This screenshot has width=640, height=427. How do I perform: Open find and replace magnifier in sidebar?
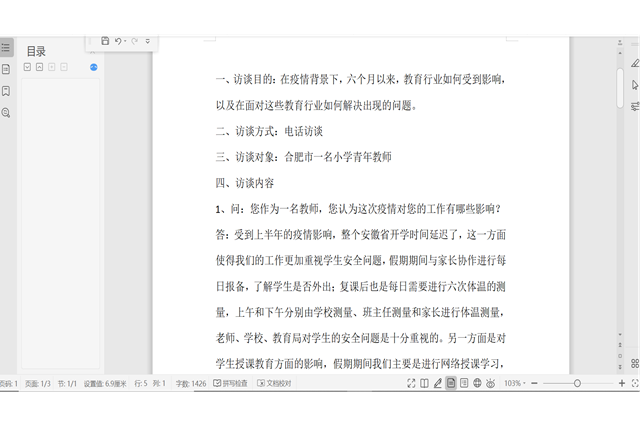point(6,113)
